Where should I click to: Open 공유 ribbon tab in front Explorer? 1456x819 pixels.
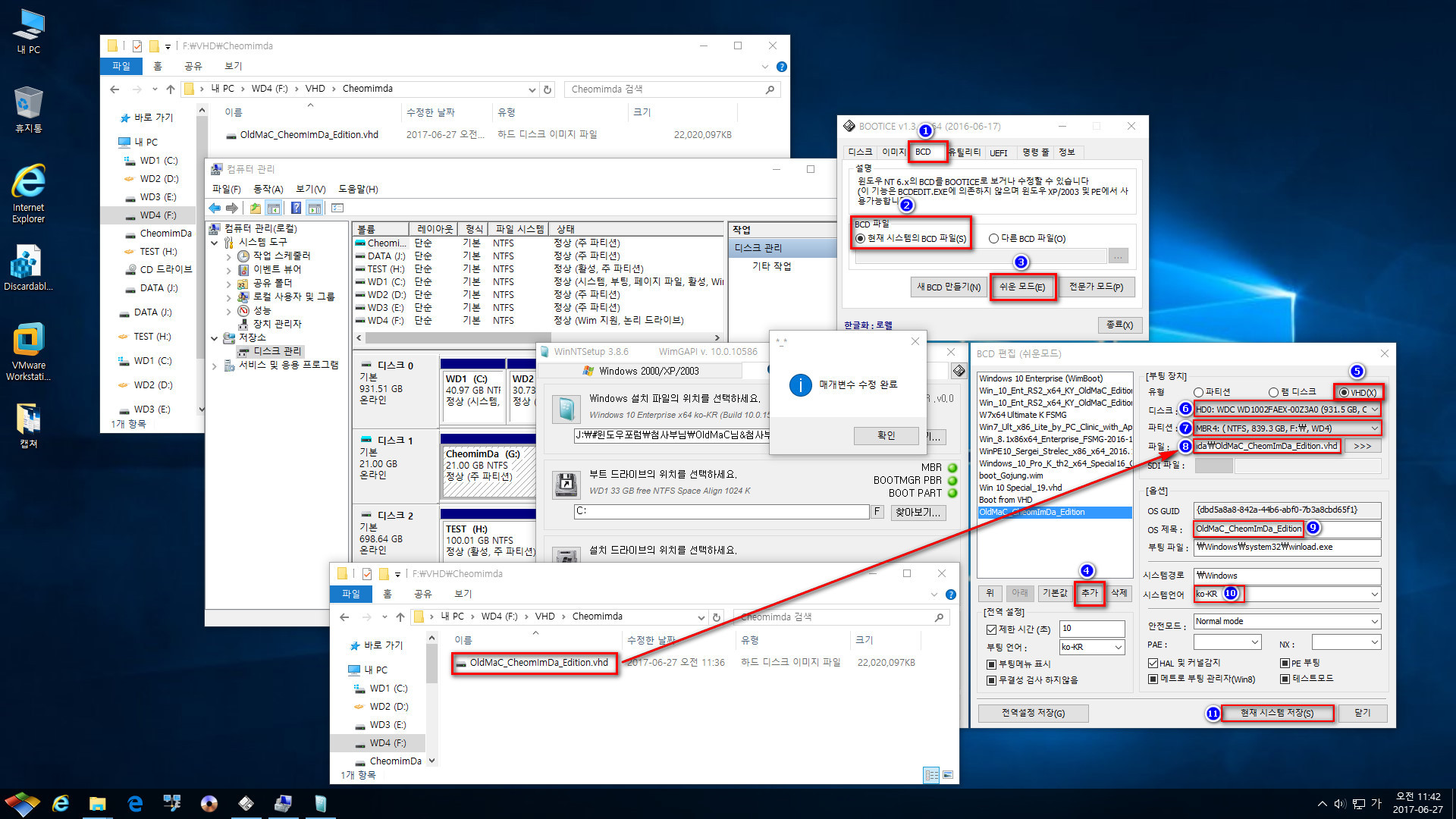[422, 595]
